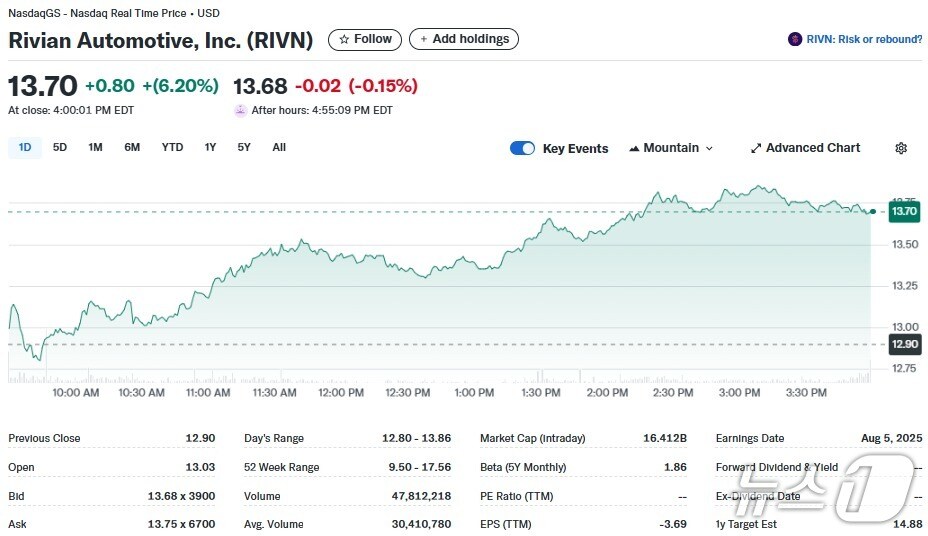The width and height of the screenshot is (928, 536).
Task: Show the 5Y chart range
Action: pyautogui.click(x=244, y=147)
